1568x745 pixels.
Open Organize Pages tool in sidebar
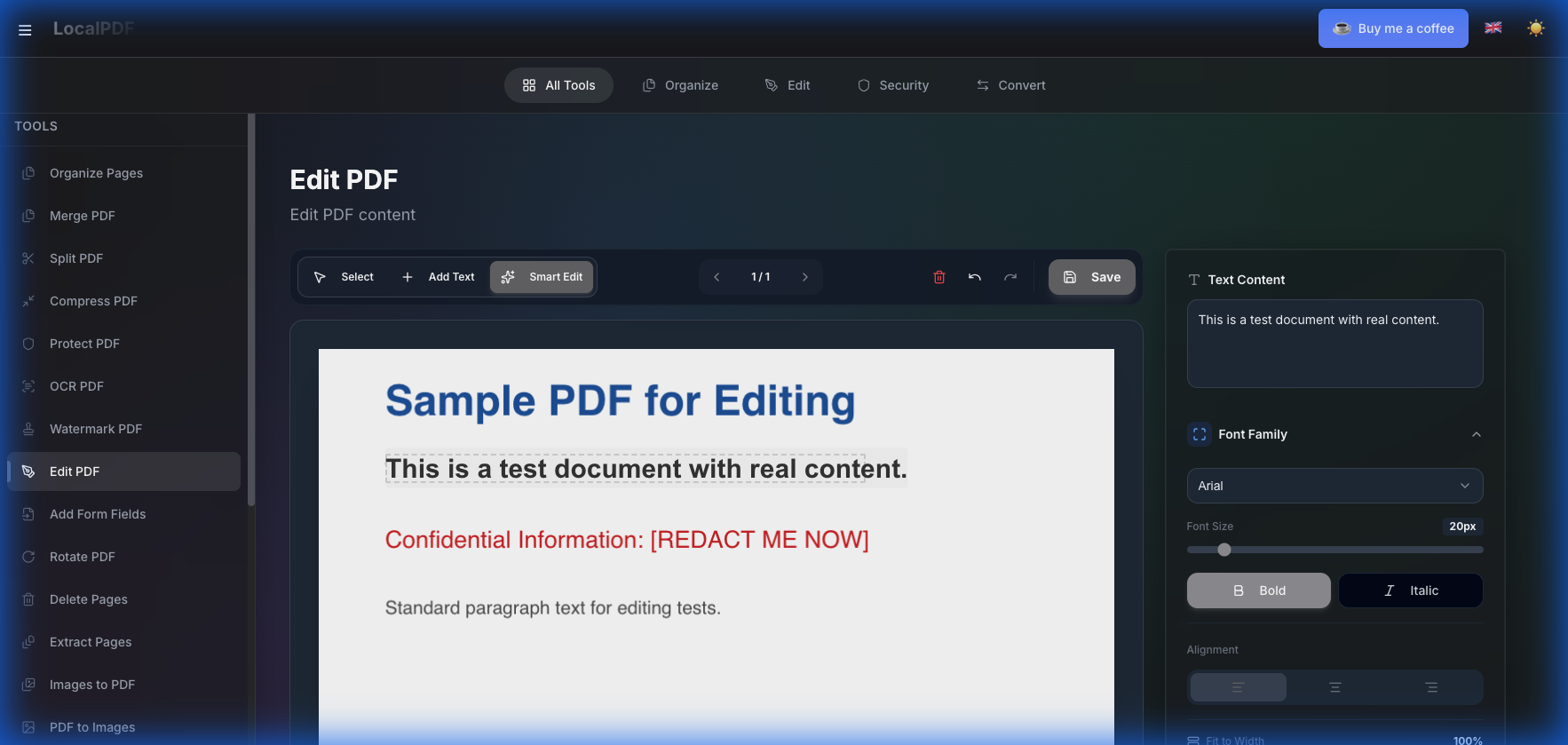pos(123,173)
